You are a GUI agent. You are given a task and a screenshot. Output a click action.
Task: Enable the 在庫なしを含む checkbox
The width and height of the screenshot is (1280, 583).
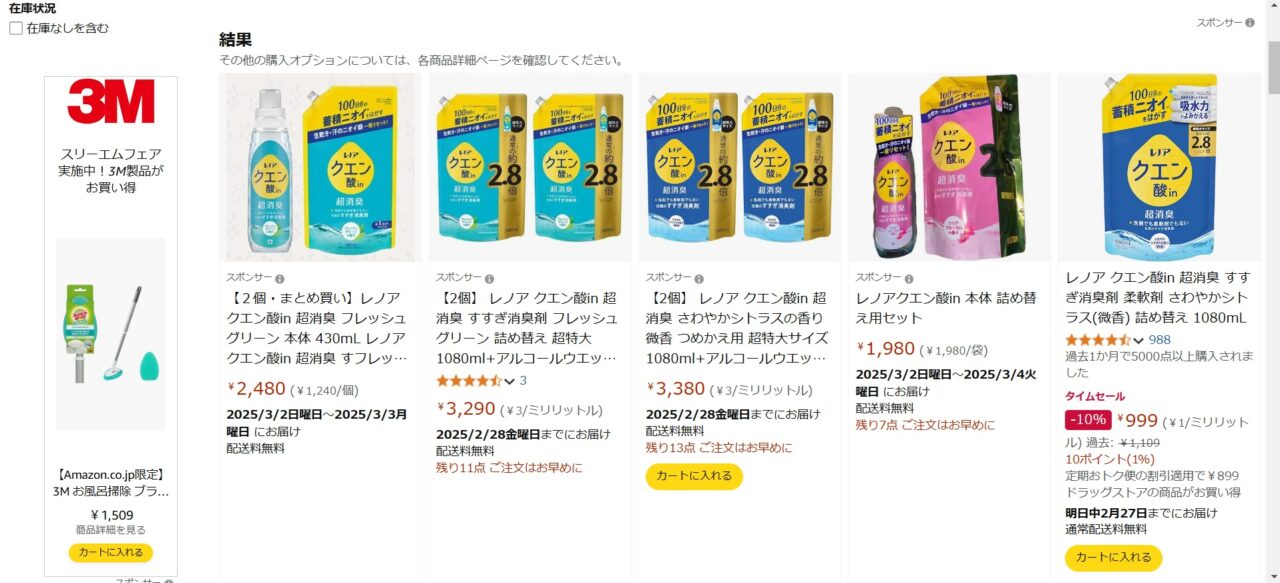[x=16, y=28]
